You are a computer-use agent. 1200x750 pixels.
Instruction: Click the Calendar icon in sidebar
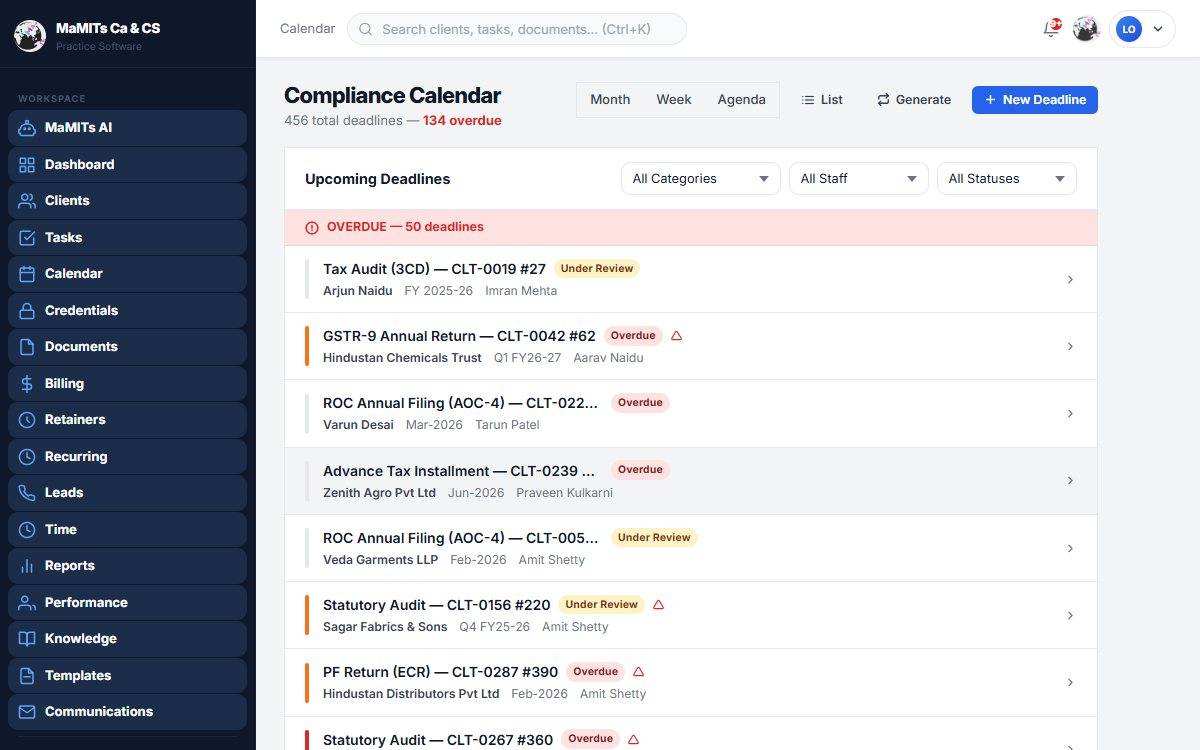coord(27,274)
